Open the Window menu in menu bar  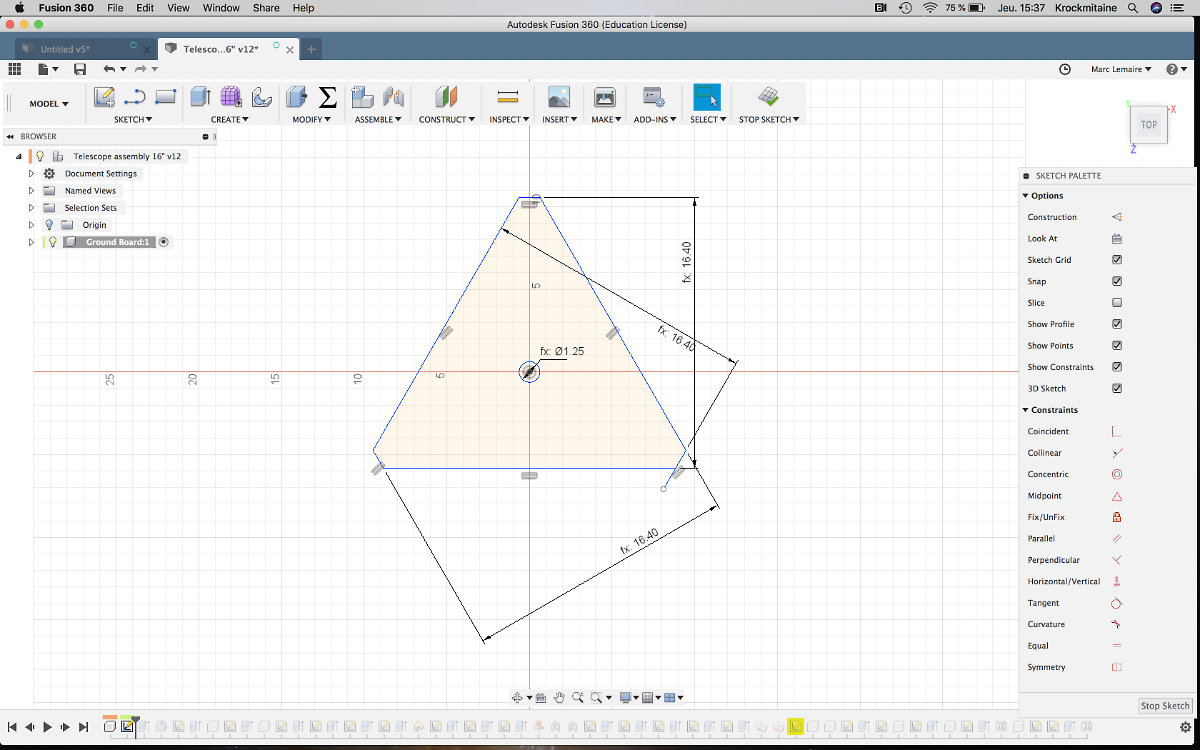221,8
